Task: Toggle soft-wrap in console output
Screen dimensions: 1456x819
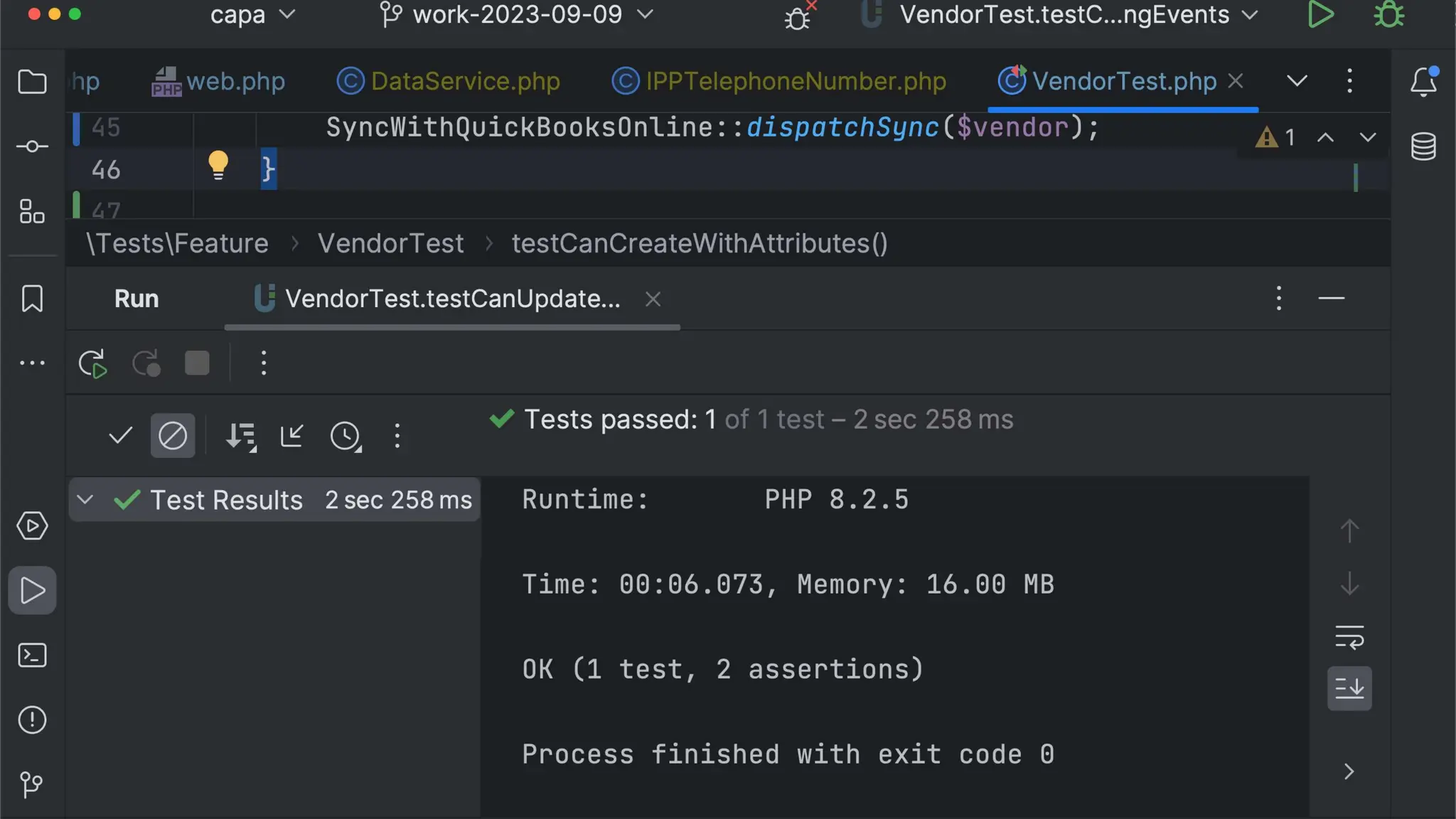Action: pos(1349,637)
